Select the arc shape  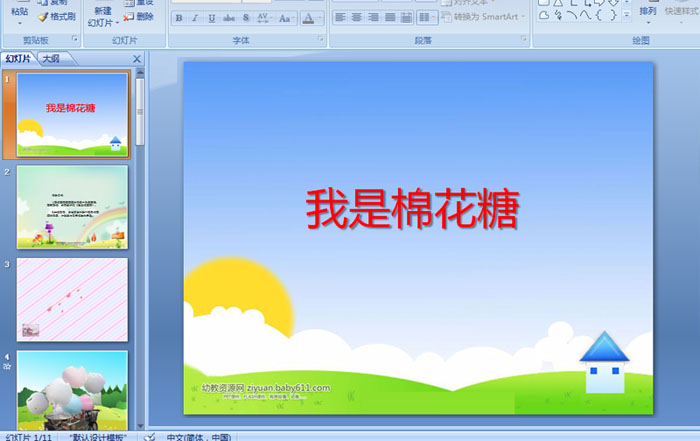pyautogui.click(x=572, y=16)
